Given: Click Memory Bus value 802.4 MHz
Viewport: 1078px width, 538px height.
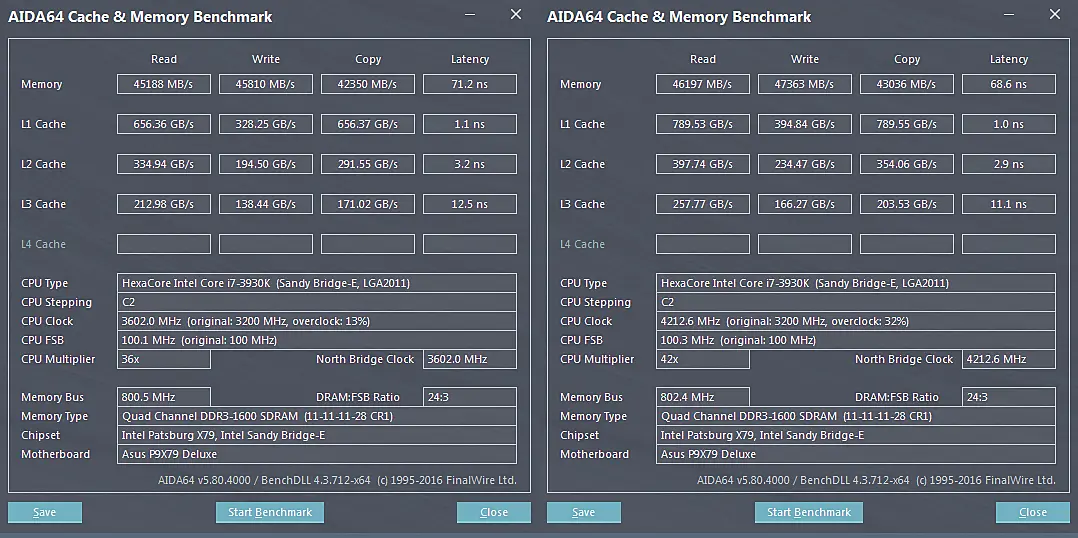Looking at the screenshot, I should pos(703,397).
